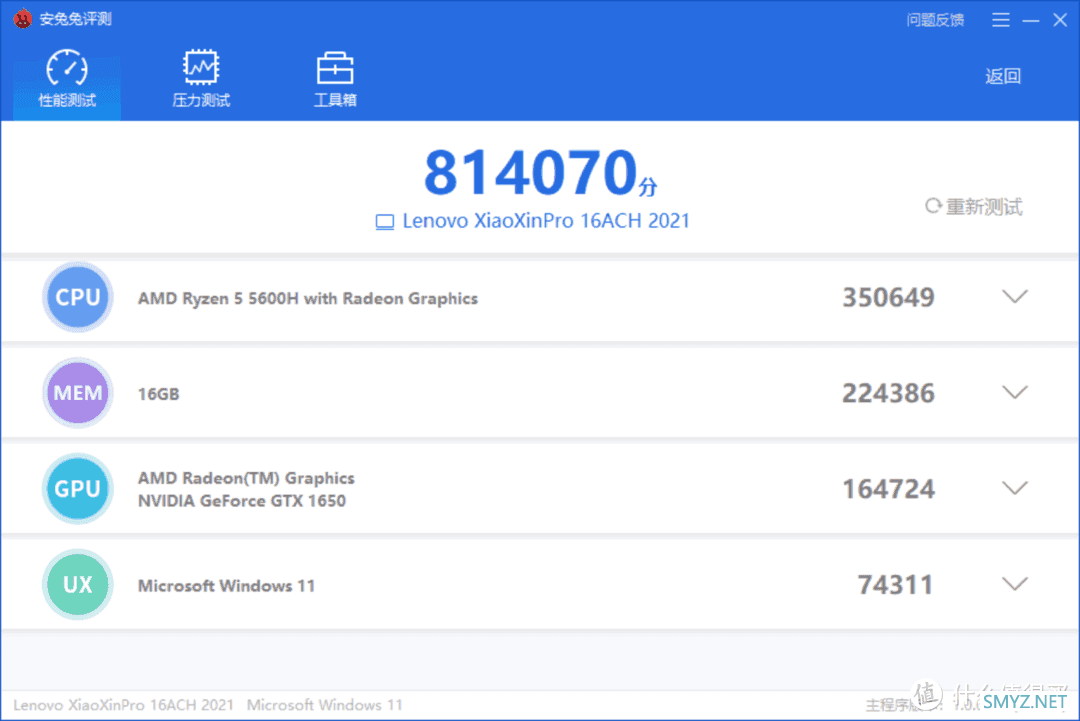Open the hamburger menu icon
Viewport: 1080px width, 721px height.
click(x=1001, y=20)
